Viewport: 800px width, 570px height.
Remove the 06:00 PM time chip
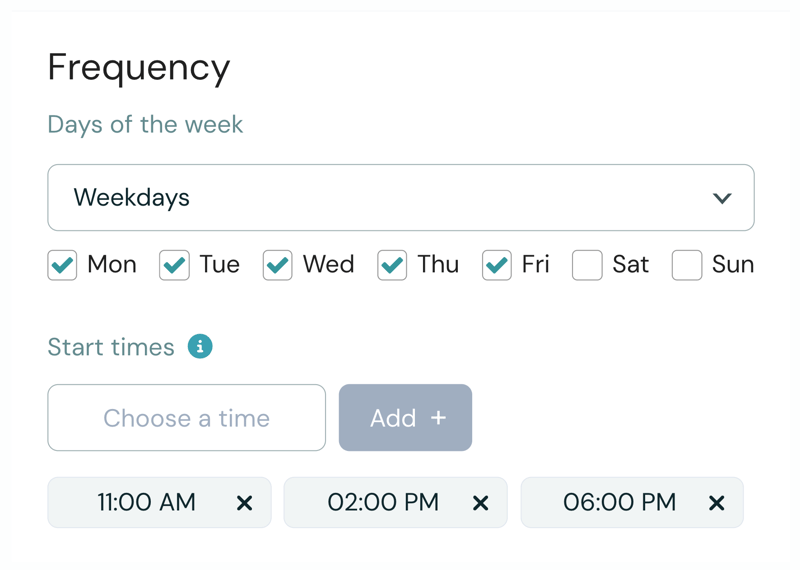(716, 503)
